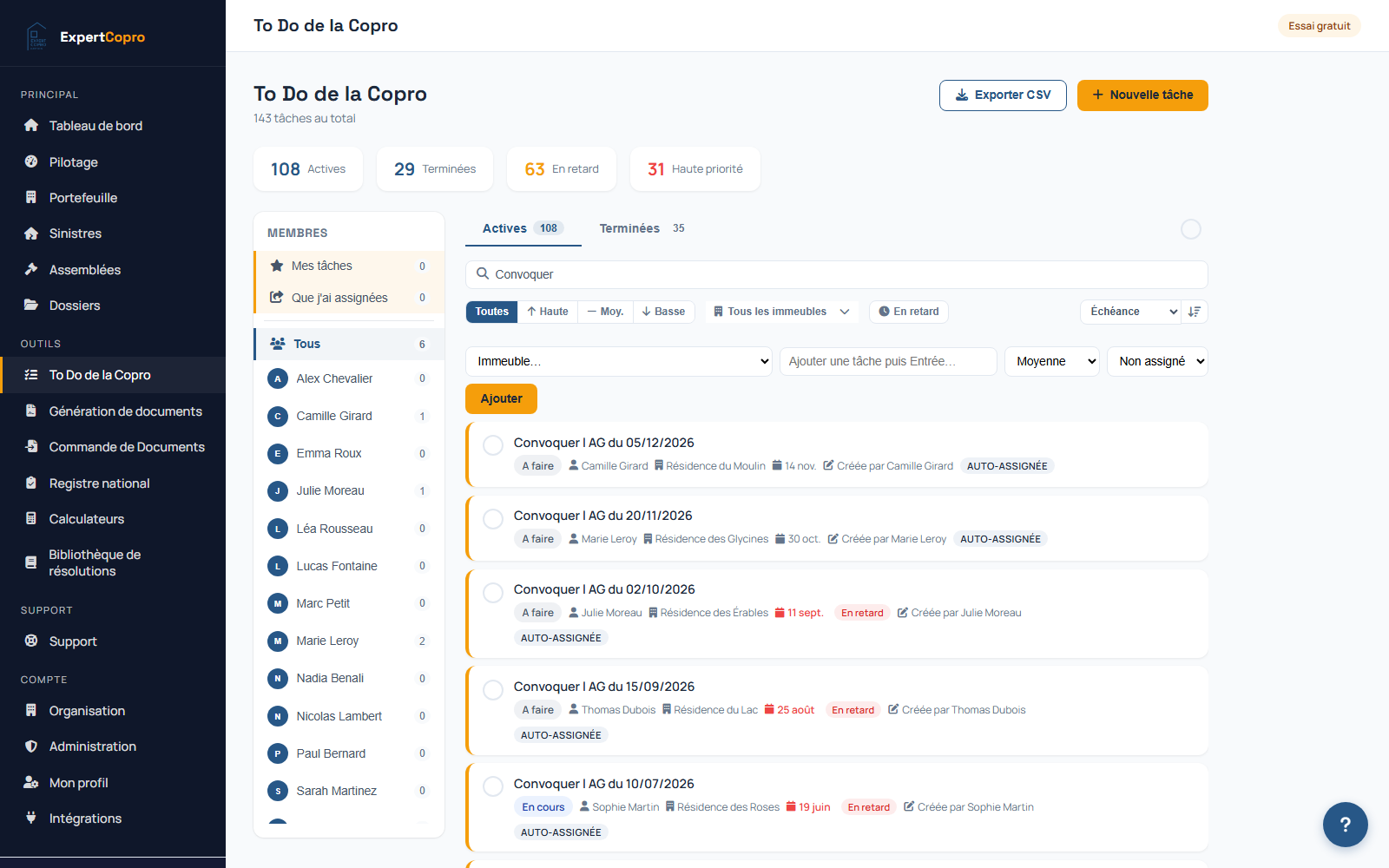The image size is (1389, 868).
Task: Click the Convoquer search field
Action: 837,274
